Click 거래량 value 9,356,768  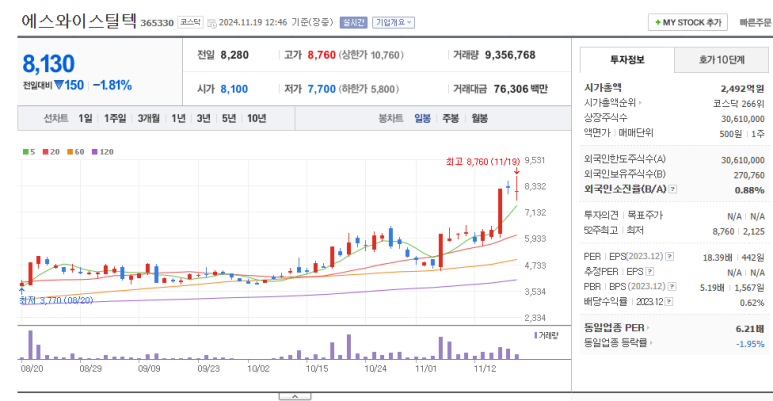coord(510,55)
